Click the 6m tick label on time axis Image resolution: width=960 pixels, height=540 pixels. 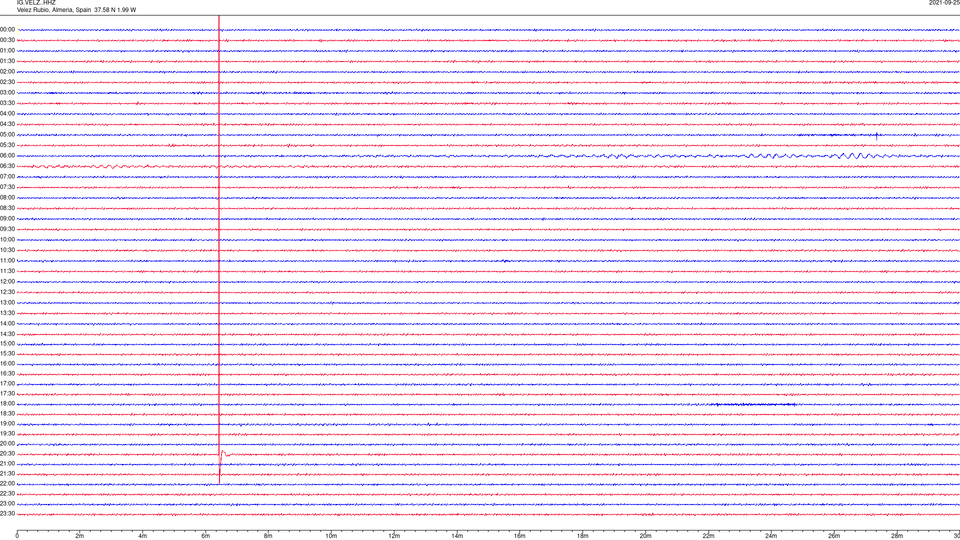point(205,536)
